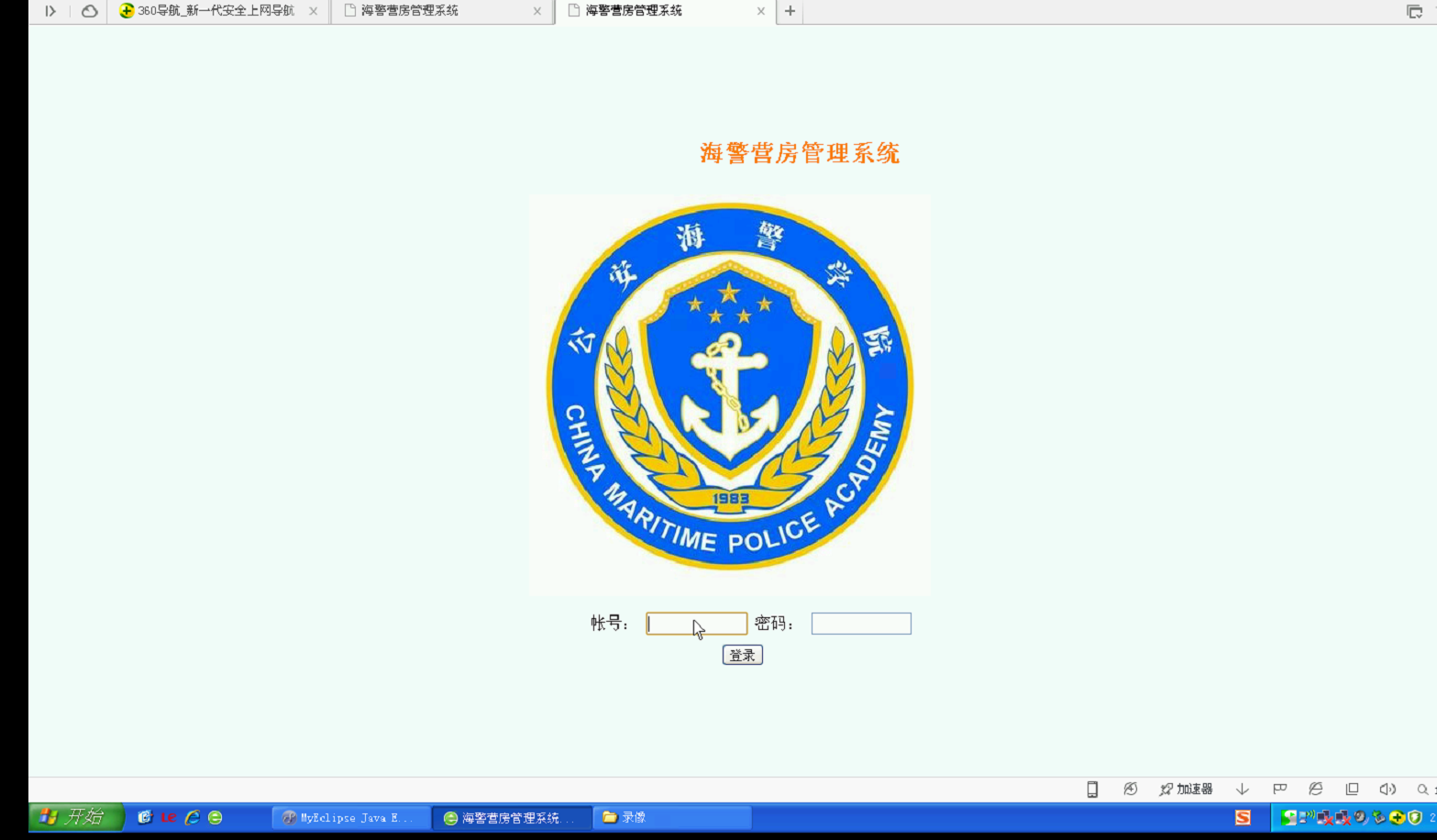This screenshot has height=840, width=1437.
Task: Launch 360 browser from quick launch
Action: coord(216,817)
